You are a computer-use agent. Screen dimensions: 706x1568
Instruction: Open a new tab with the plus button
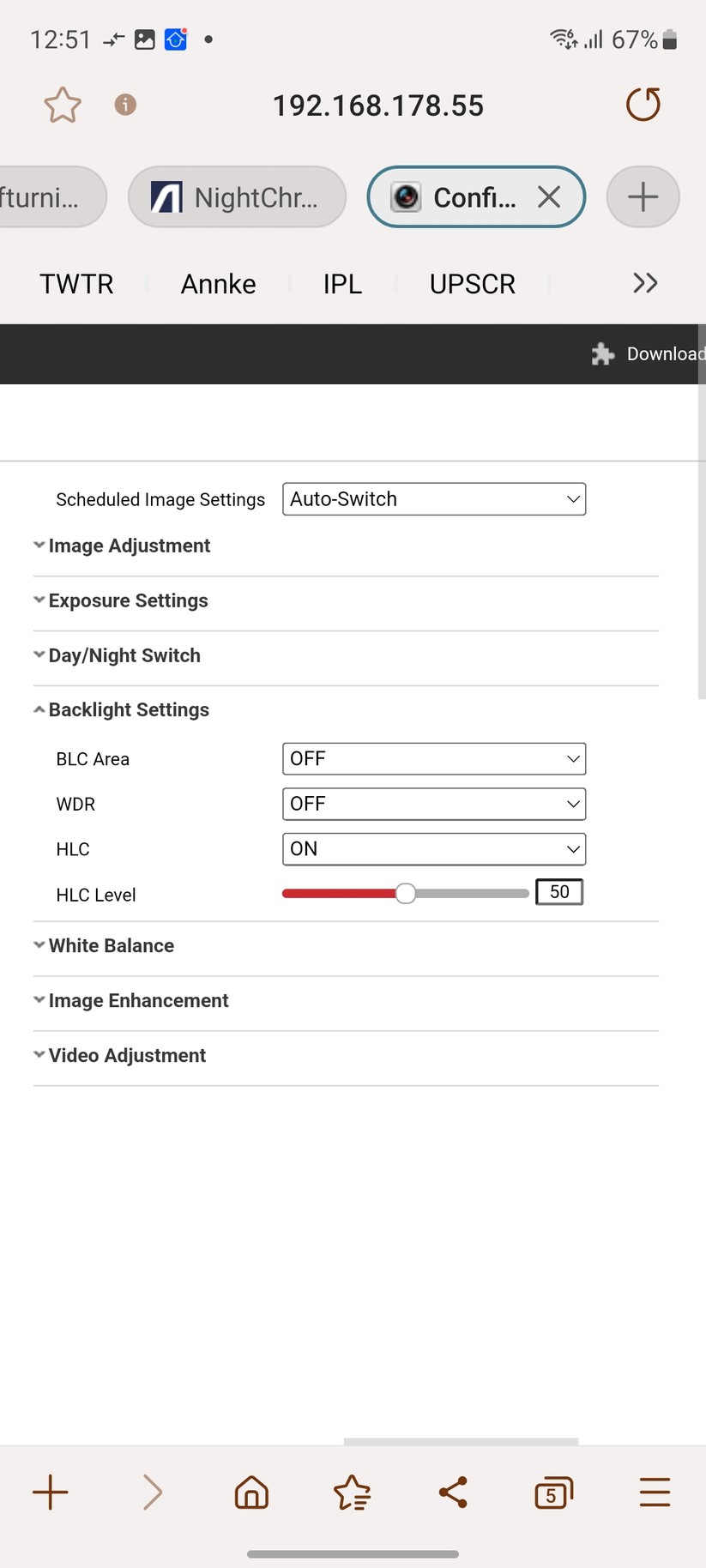643,196
